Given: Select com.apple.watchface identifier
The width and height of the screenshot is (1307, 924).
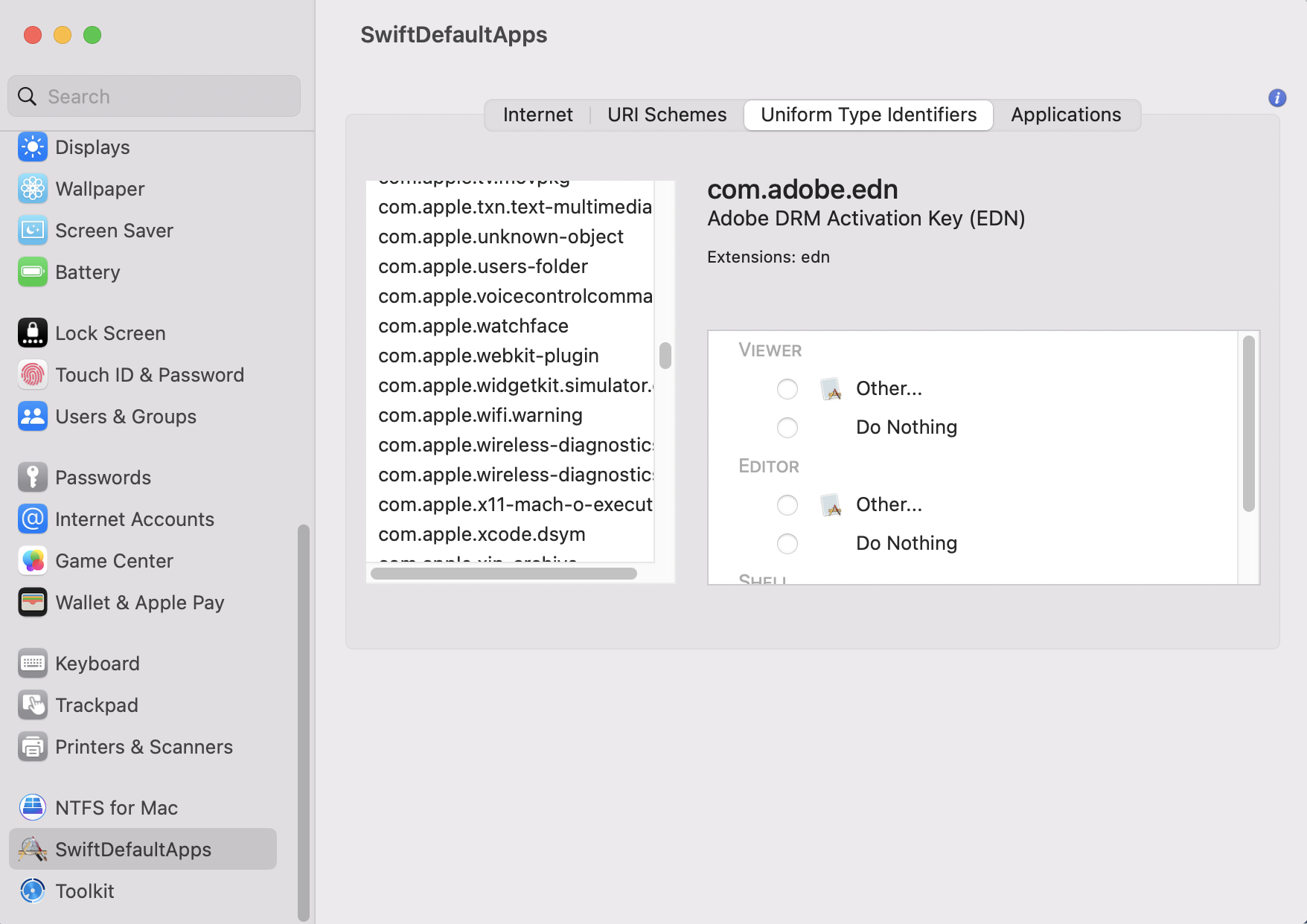Looking at the screenshot, I should point(511,326).
